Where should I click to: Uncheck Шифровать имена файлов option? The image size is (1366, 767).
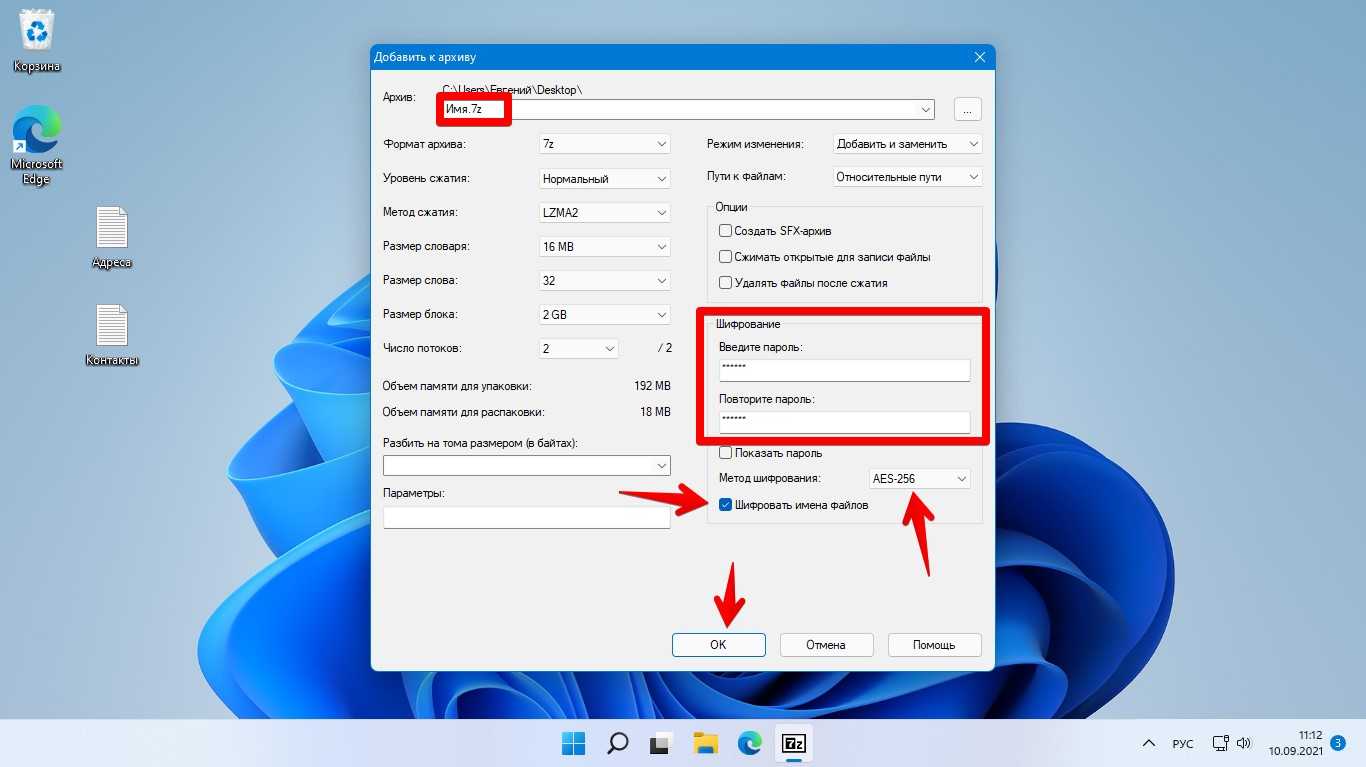[x=726, y=505]
